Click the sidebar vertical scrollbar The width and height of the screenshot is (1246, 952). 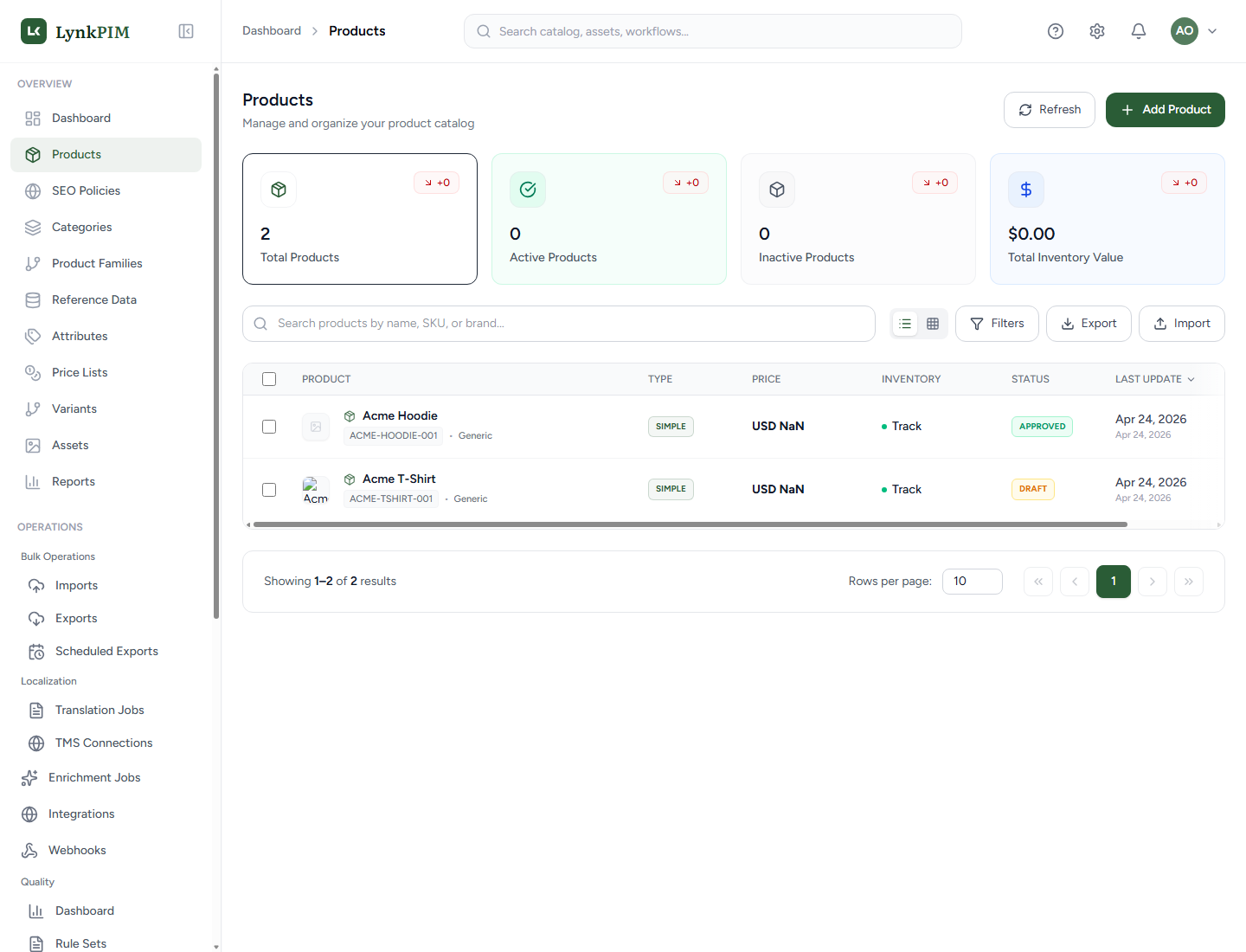[x=216, y=346]
